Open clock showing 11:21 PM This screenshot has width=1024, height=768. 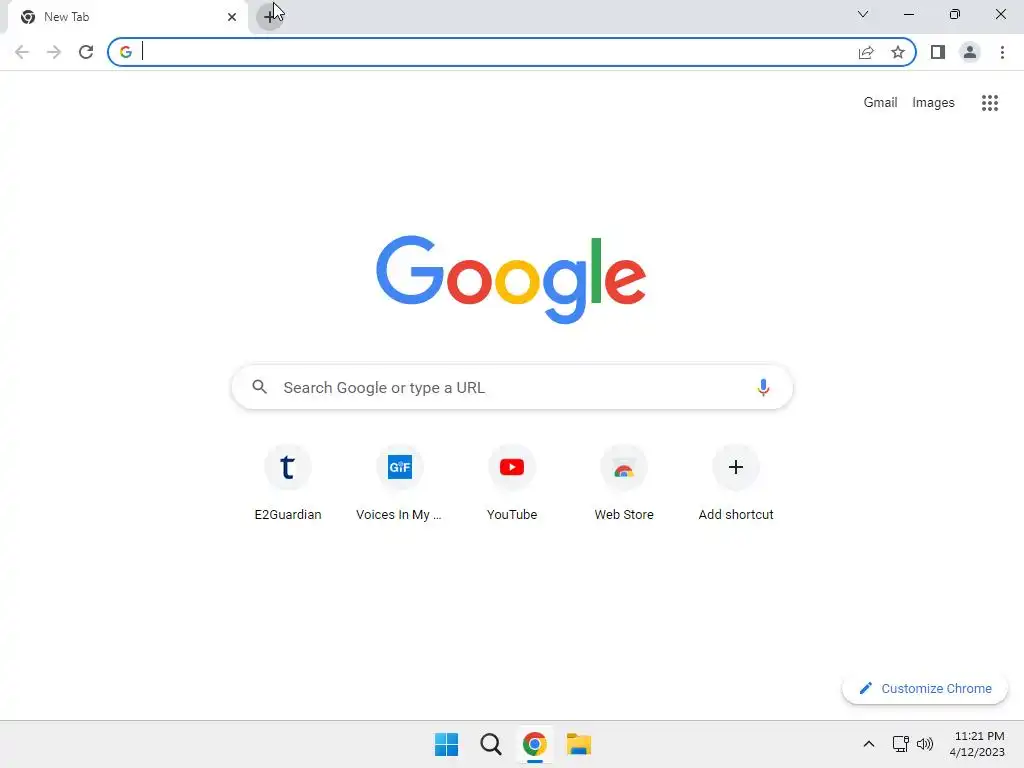(x=978, y=744)
